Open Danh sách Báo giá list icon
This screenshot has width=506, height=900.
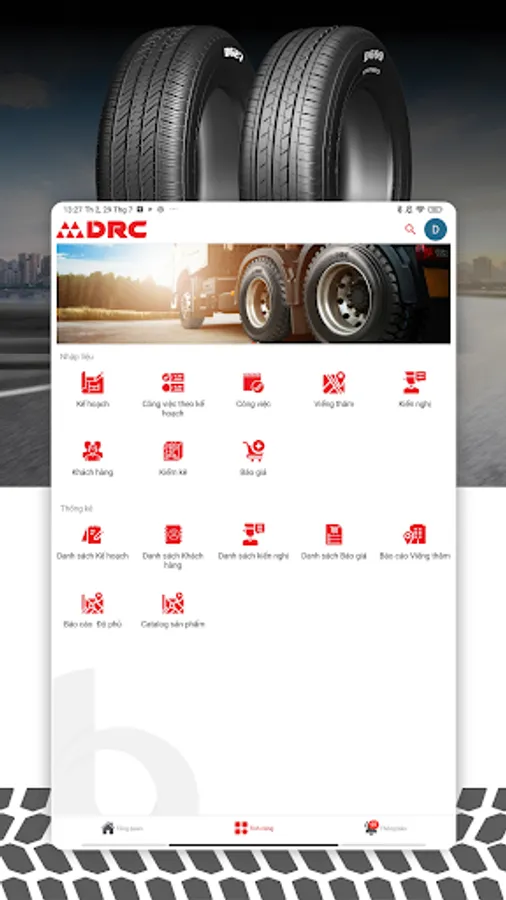pyautogui.click(x=334, y=534)
